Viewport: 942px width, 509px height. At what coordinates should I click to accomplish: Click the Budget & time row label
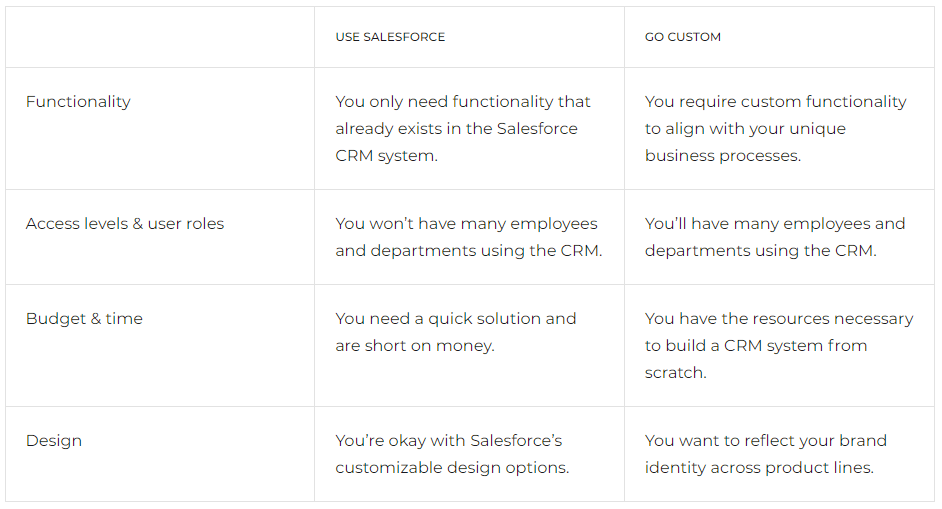click(84, 319)
